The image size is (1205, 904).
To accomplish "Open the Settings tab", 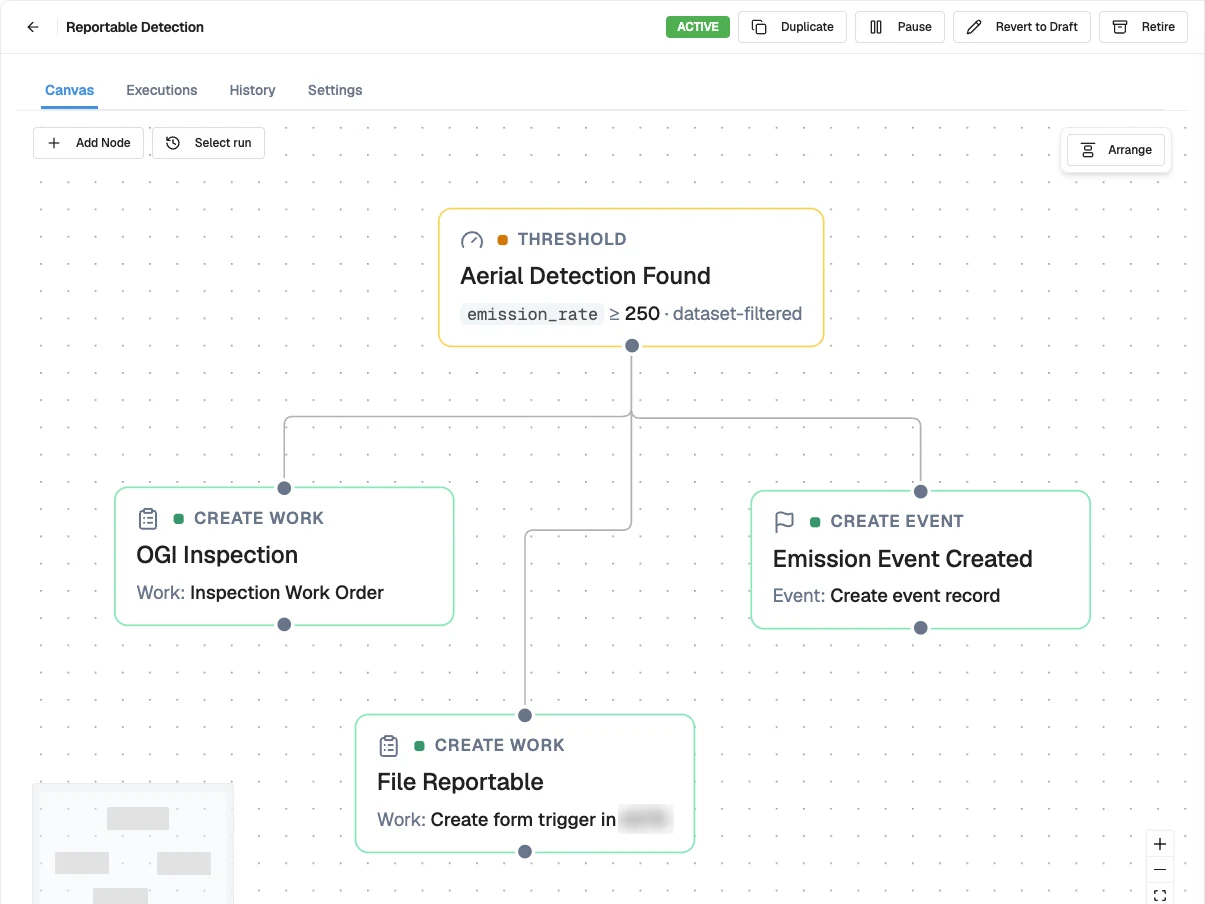I will coord(335,90).
